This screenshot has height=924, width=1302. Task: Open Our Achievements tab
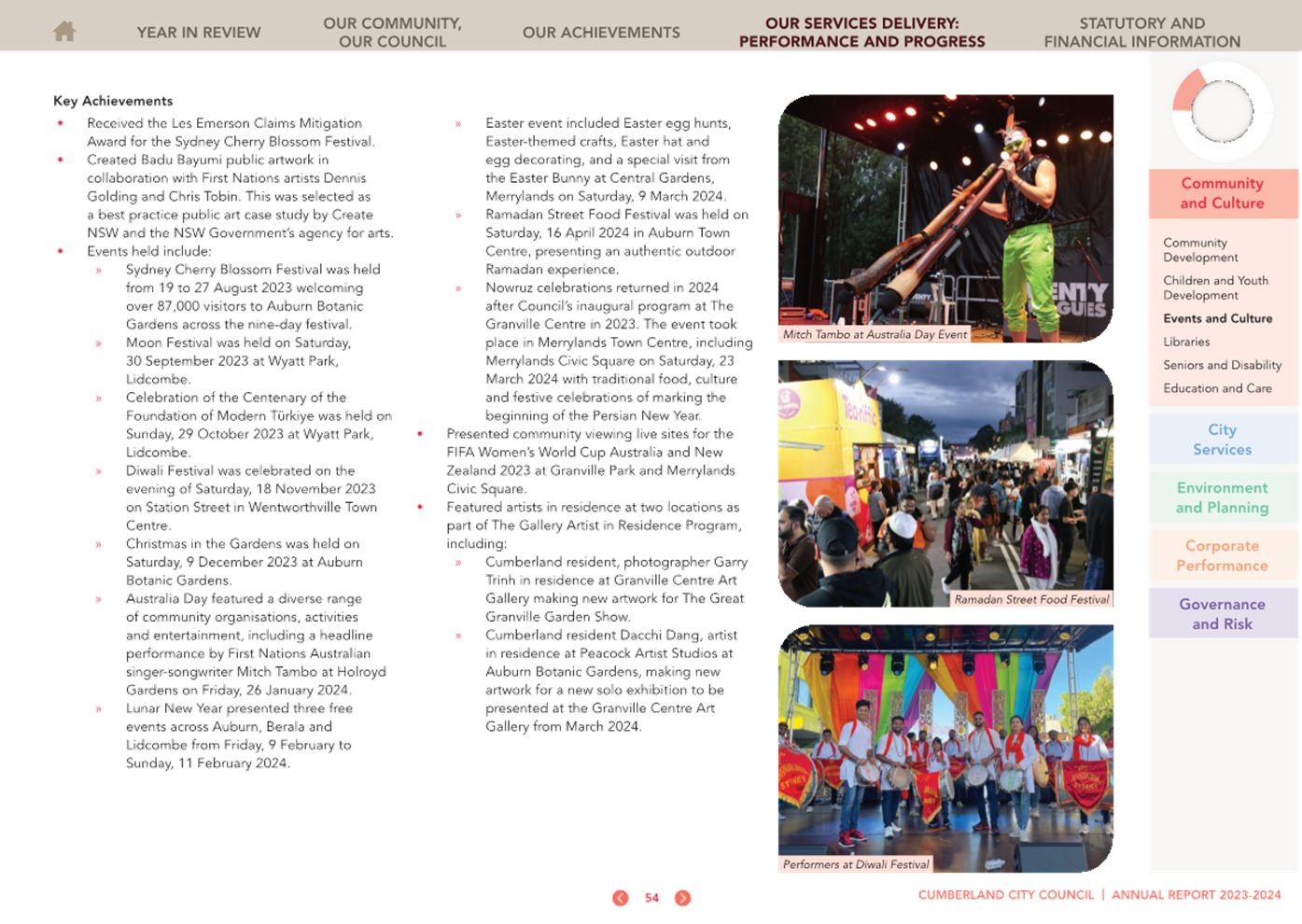click(x=601, y=33)
